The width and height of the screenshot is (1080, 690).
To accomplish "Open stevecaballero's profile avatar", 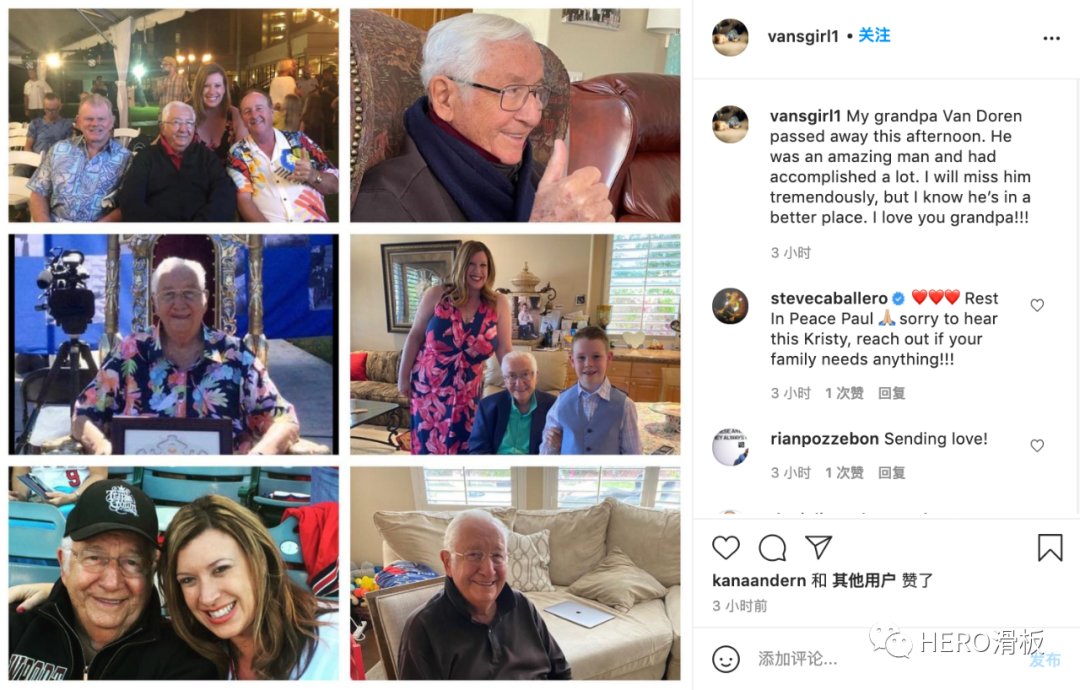I will tap(730, 306).
